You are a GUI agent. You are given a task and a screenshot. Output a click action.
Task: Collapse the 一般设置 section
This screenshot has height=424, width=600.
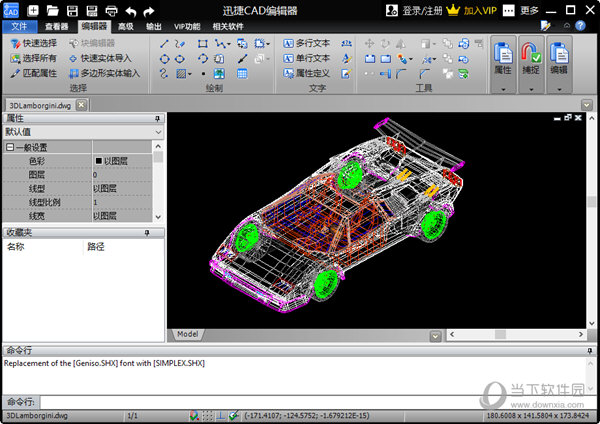pyautogui.click(x=10, y=147)
